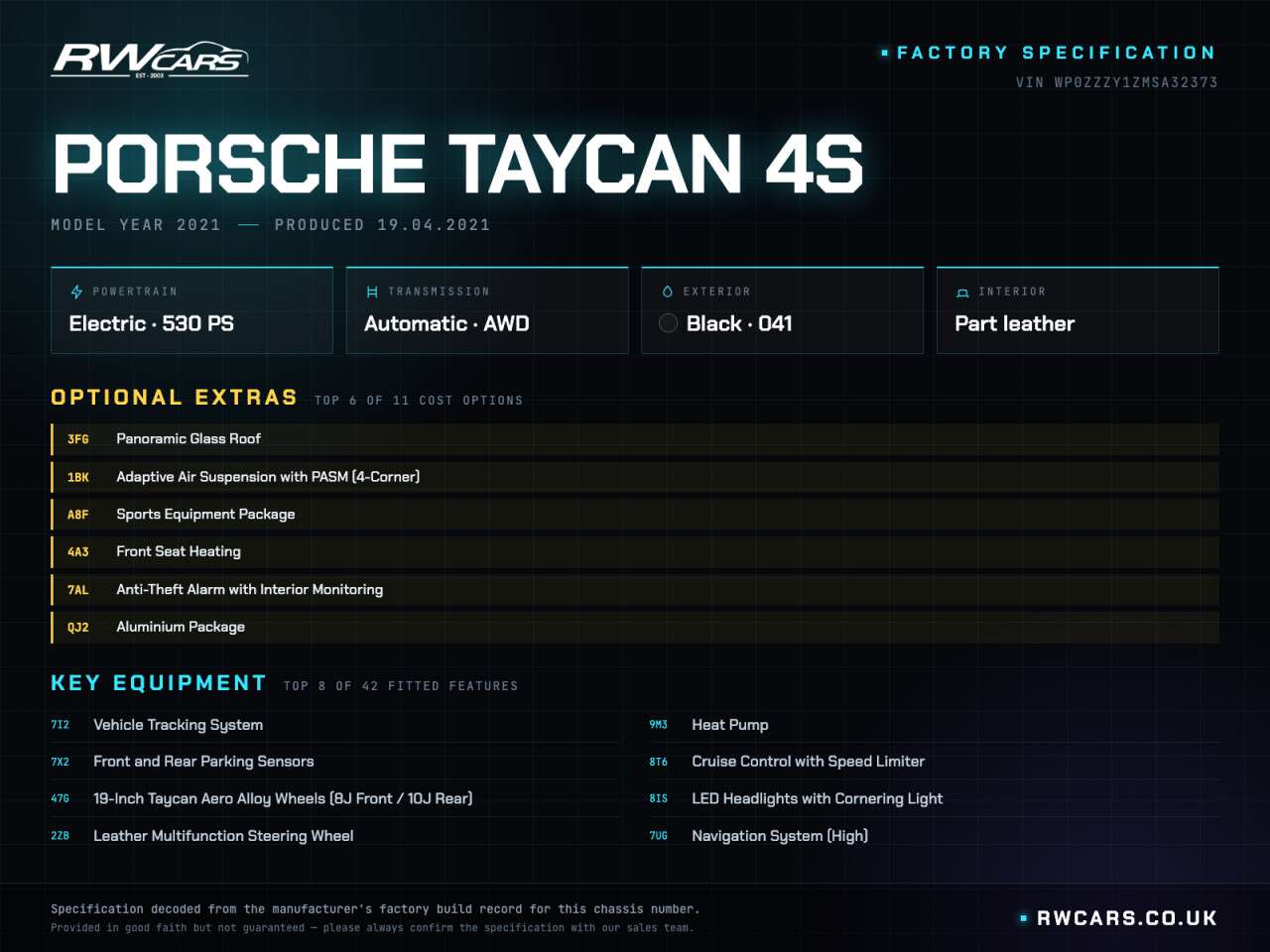1270x952 pixels.
Task: Select the Electric · 530 PS powertrain card
Action: tap(191, 310)
